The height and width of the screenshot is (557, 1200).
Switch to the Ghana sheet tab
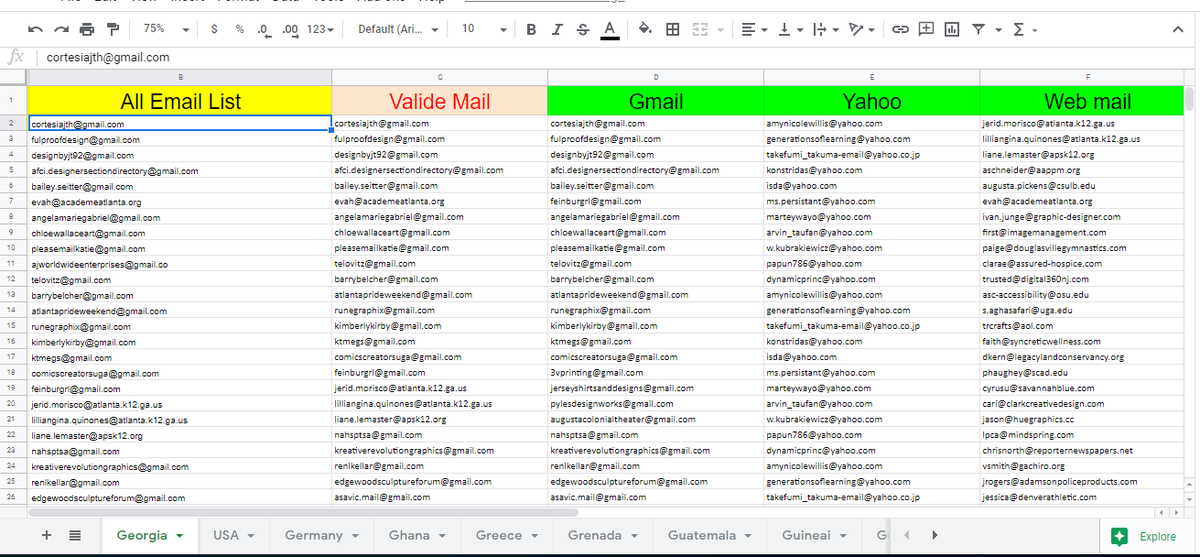pyautogui.click(x=409, y=535)
